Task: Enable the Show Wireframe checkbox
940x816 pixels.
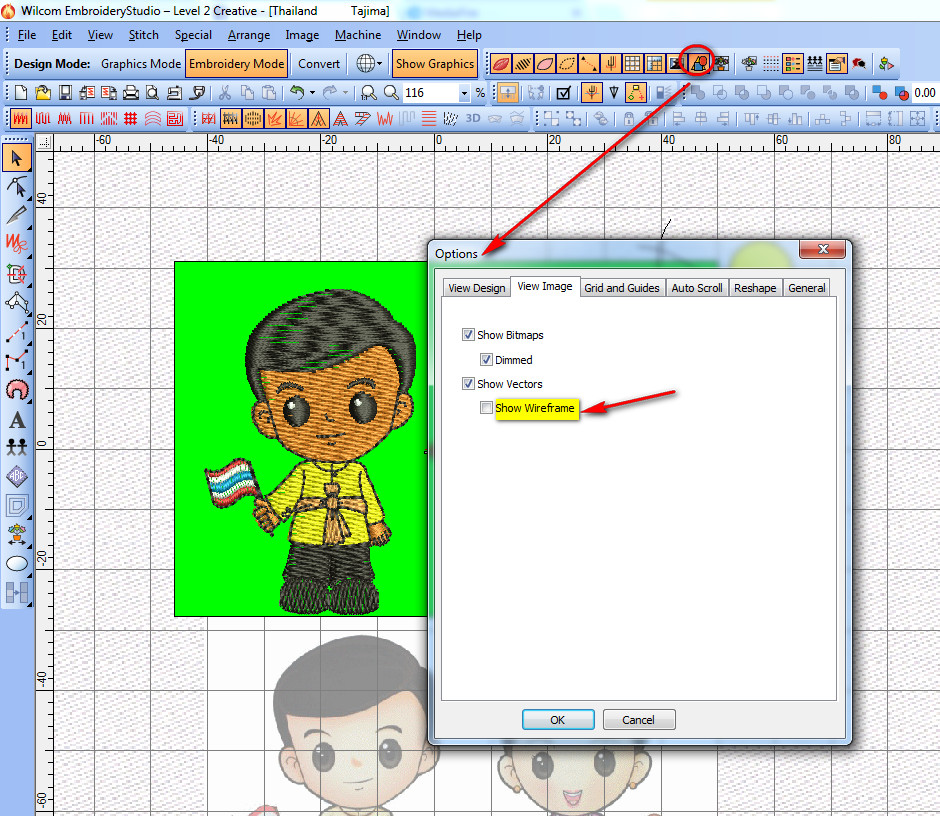Action: pyautogui.click(x=486, y=408)
